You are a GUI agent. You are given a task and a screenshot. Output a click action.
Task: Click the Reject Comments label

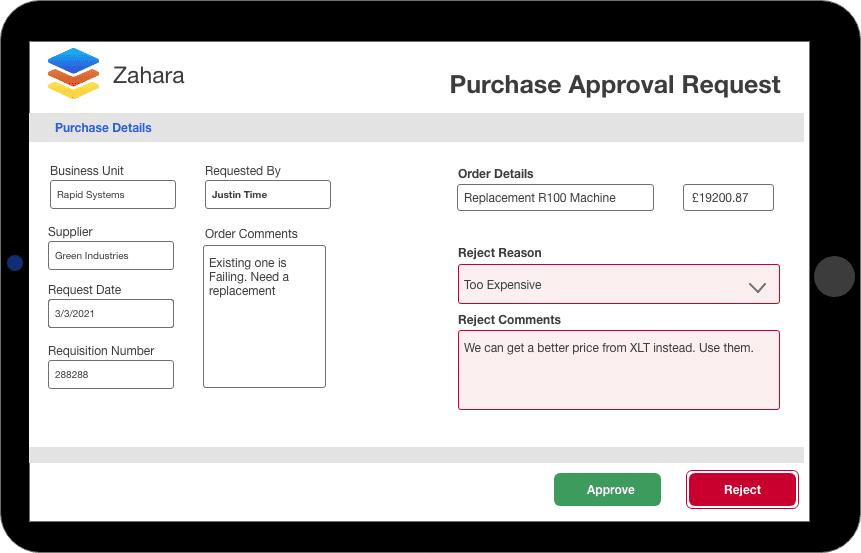click(509, 320)
